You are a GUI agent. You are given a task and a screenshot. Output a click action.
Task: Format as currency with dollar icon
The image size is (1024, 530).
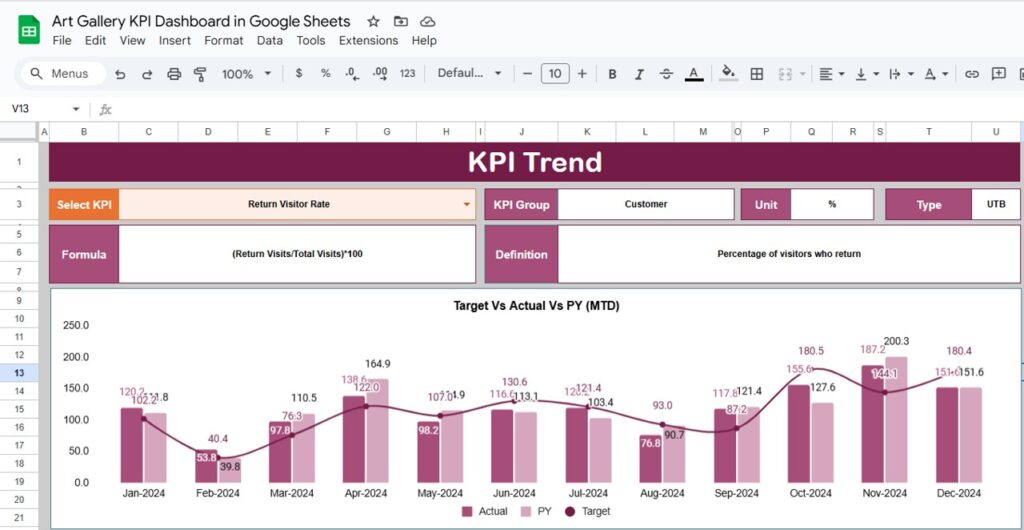tap(299, 74)
